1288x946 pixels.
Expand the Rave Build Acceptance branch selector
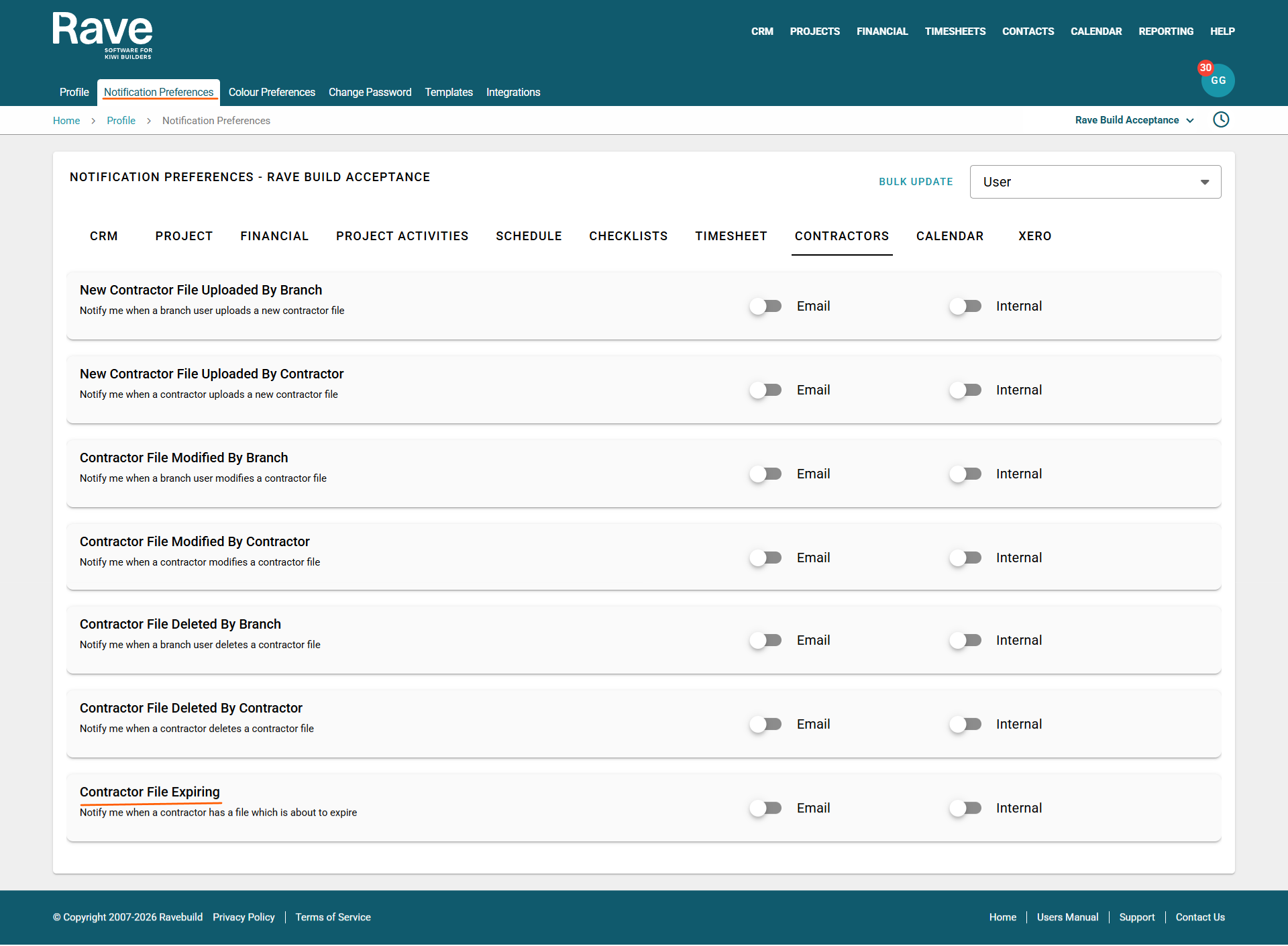click(x=1134, y=120)
